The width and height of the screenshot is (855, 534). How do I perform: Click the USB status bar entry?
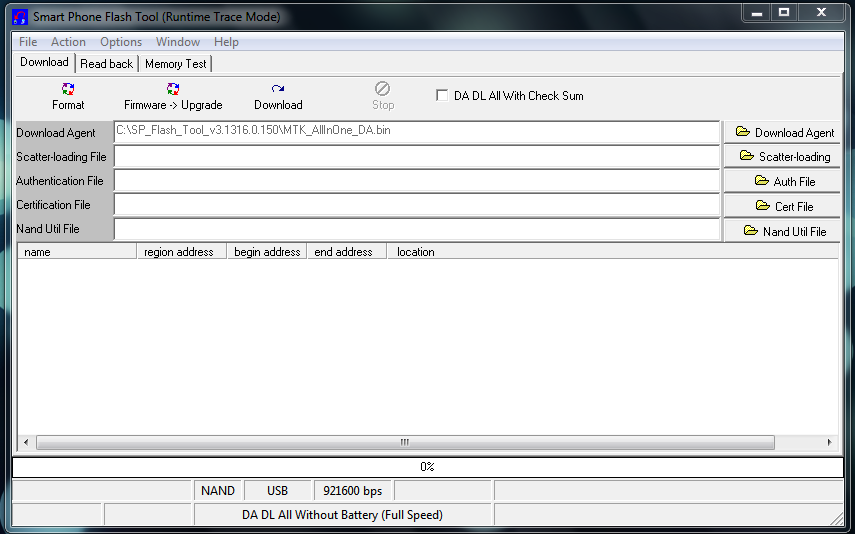[x=278, y=491]
